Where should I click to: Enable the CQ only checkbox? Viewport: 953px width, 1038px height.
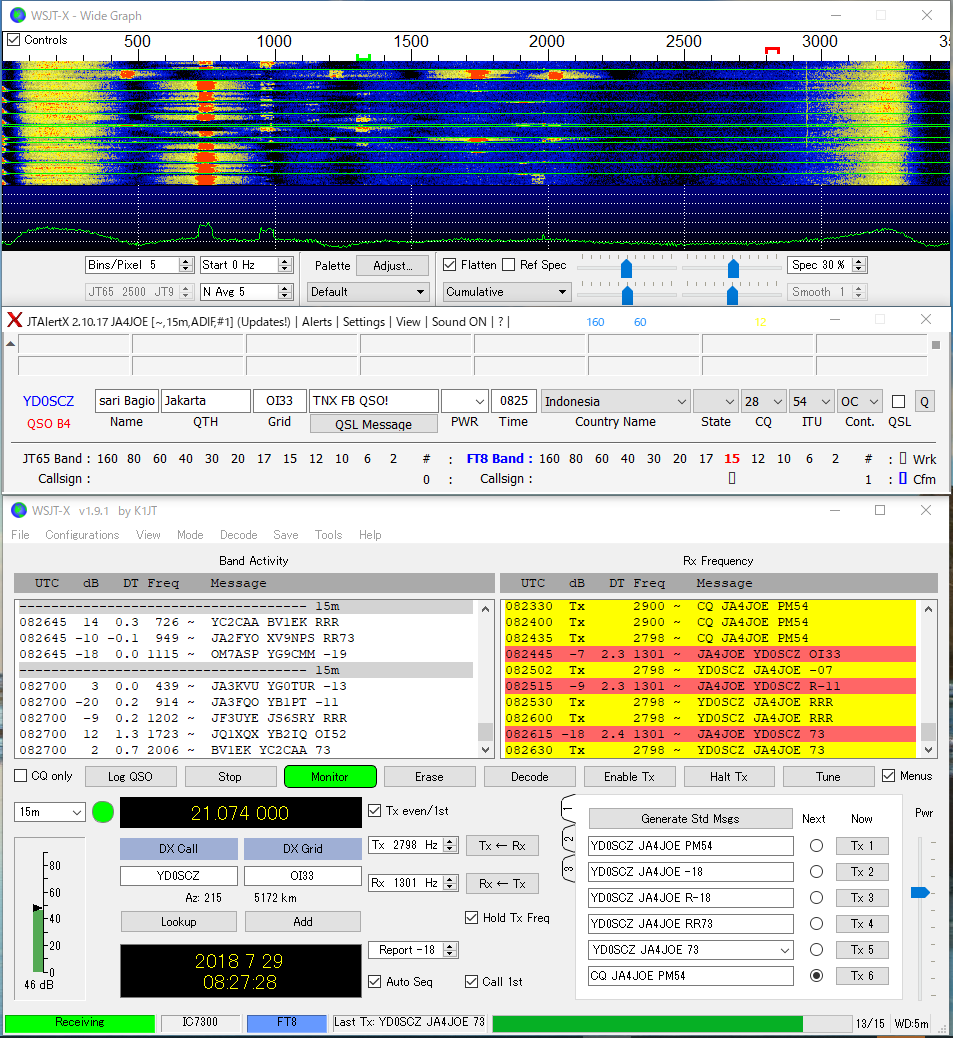point(21,776)
